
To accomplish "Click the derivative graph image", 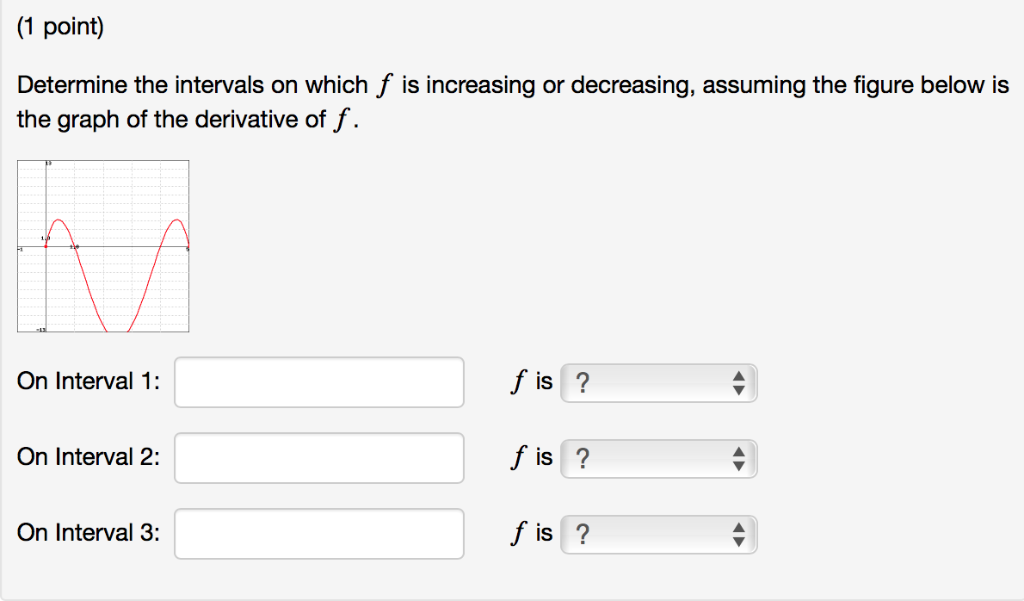I will point(103,246).
